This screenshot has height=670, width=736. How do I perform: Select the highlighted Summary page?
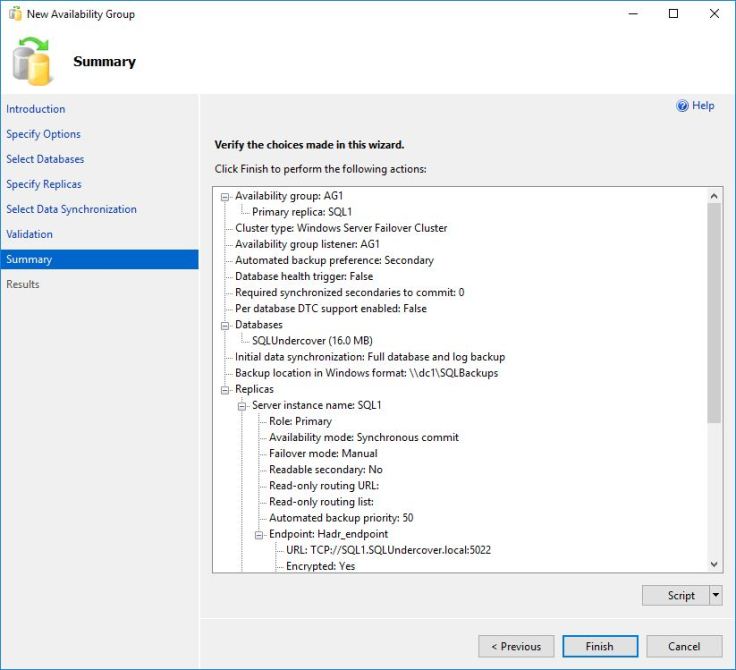[100, 259]
